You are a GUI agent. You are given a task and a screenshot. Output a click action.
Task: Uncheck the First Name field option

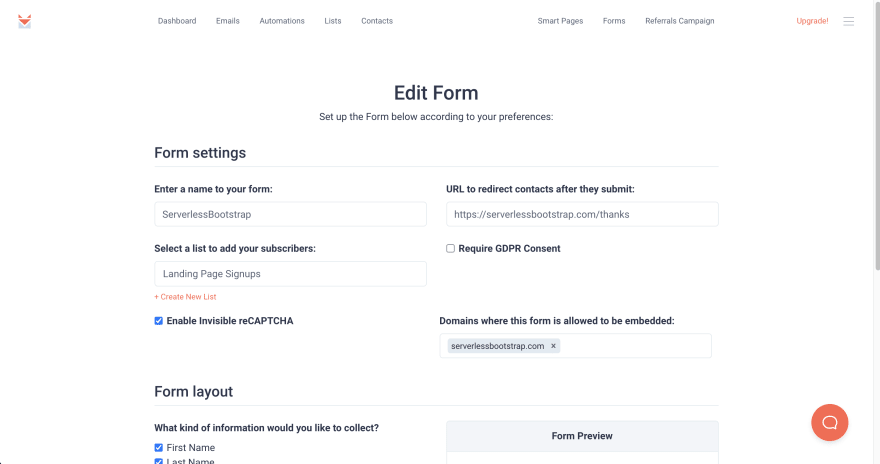pyautogui.click(x=158, y=448)
